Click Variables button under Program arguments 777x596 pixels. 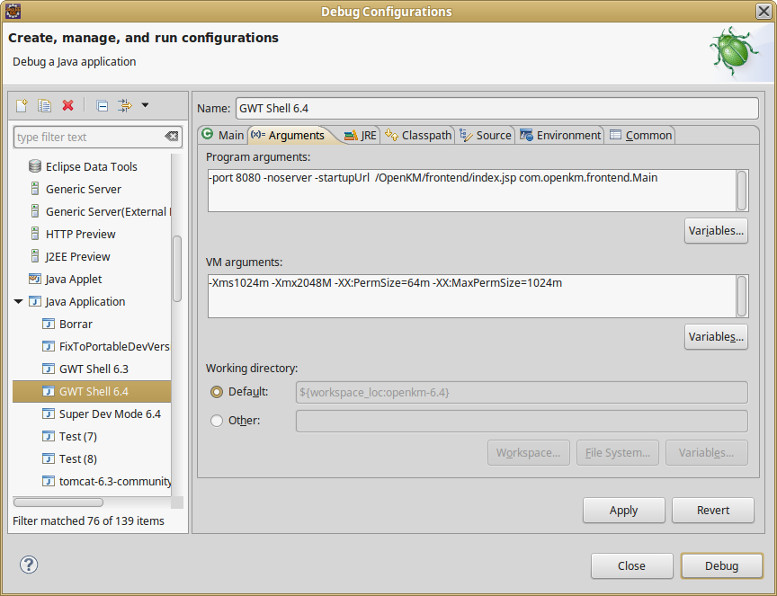pos(716,231)
